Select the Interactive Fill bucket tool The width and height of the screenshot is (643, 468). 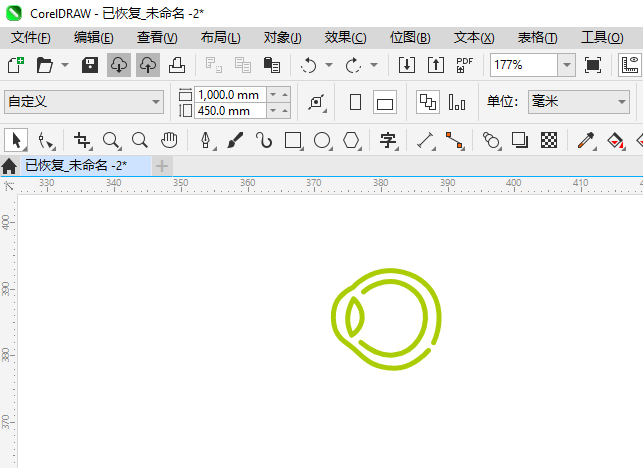pos(615,140)
